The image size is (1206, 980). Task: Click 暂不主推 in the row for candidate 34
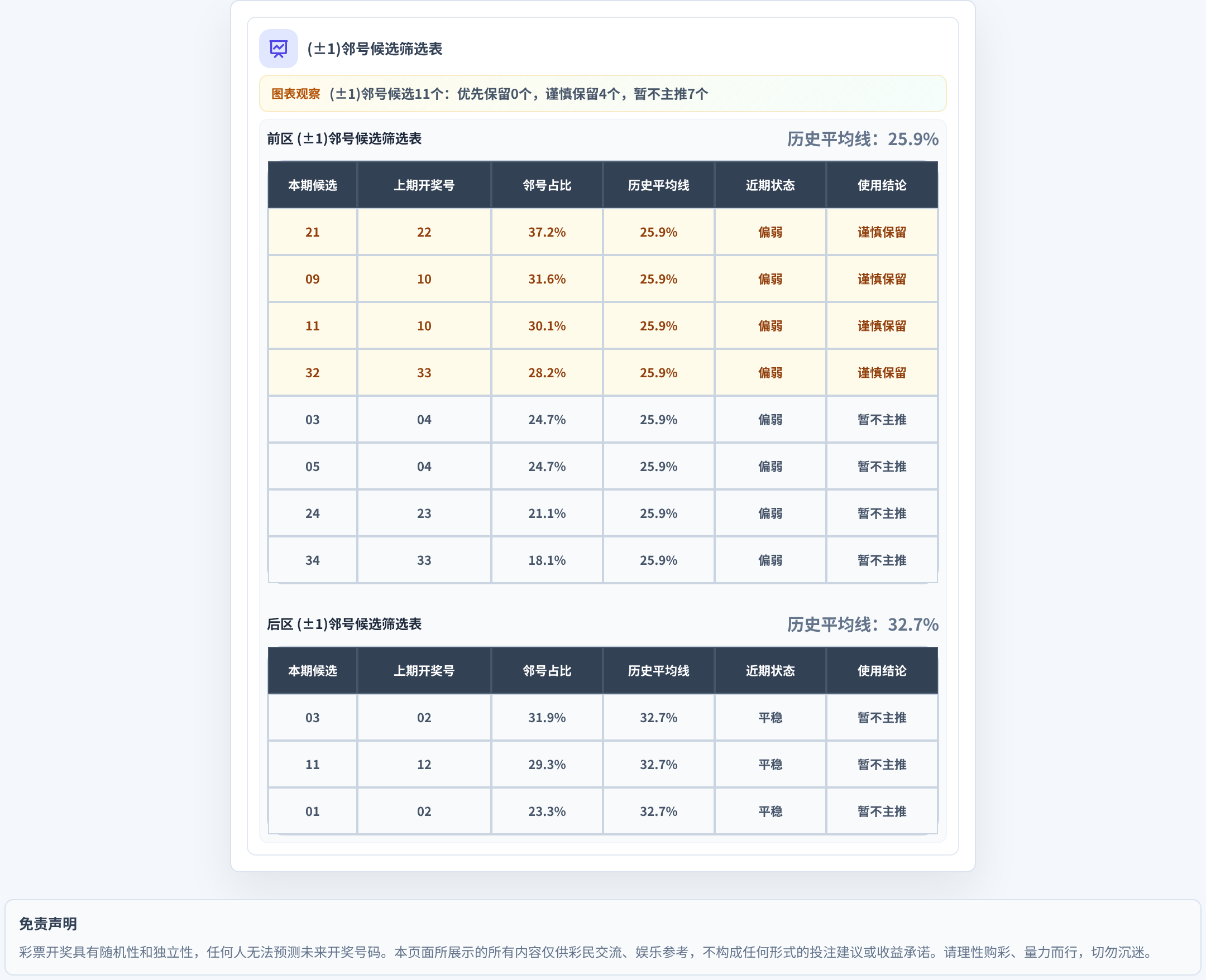[x=882, y=560]
